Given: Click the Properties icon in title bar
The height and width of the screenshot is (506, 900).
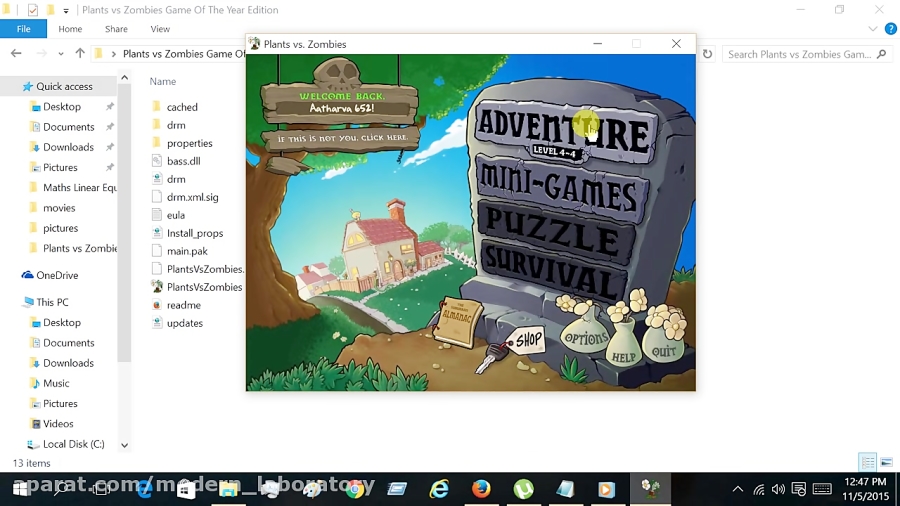Looking at the screenshot, I should pos(33,10).
